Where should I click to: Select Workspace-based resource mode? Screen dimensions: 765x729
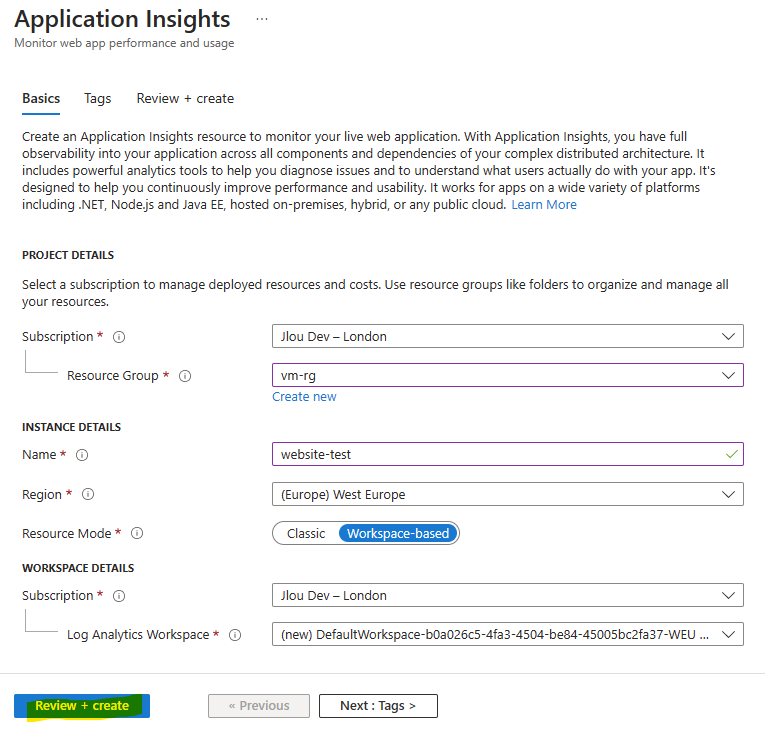pyautogui.click(x=398, y=533)
